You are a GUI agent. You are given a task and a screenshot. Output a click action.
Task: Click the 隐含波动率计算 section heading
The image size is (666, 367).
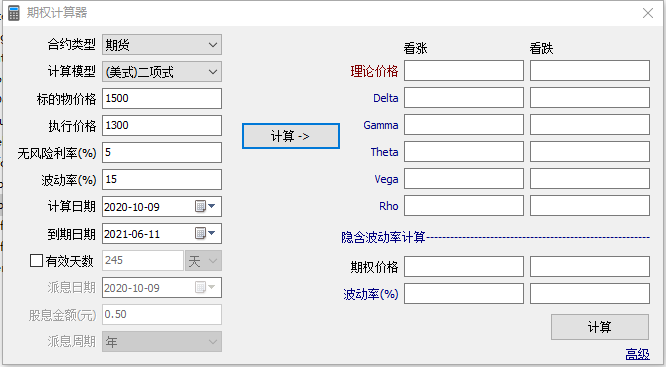point(383,237)
